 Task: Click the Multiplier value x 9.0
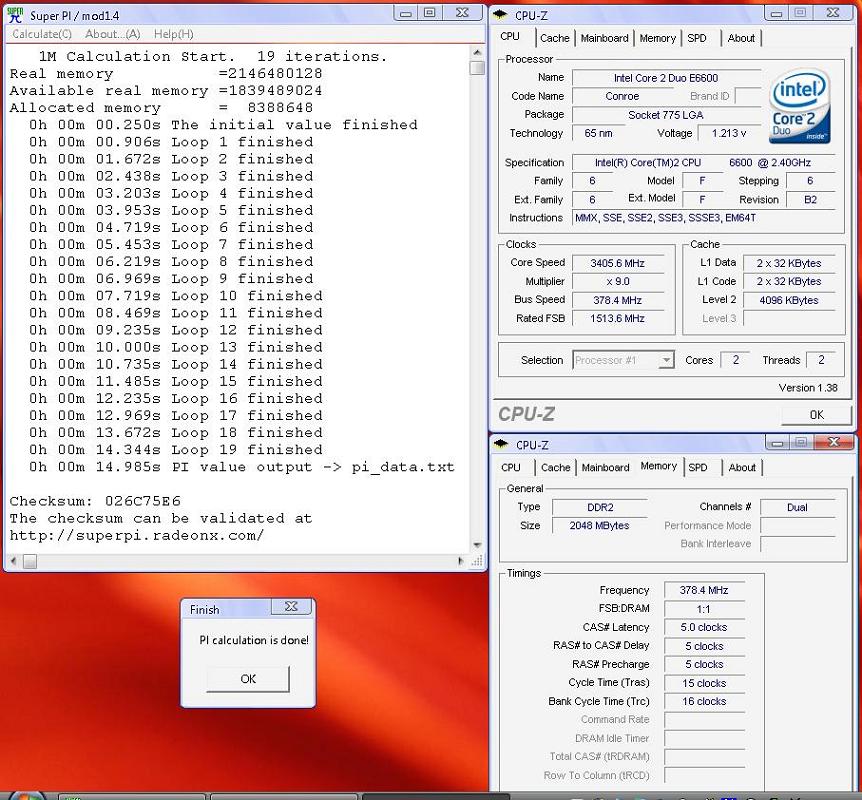click(x=617, y=282)
